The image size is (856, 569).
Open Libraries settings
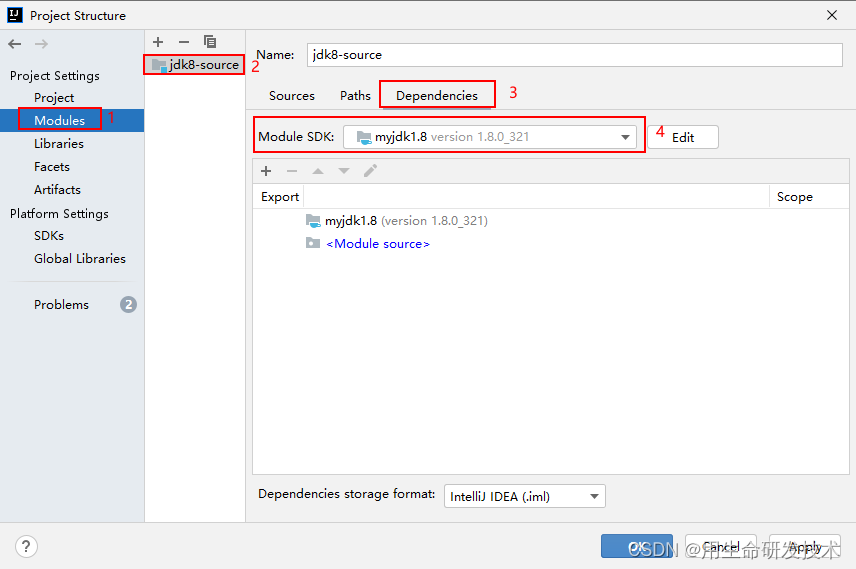(58, 144)
